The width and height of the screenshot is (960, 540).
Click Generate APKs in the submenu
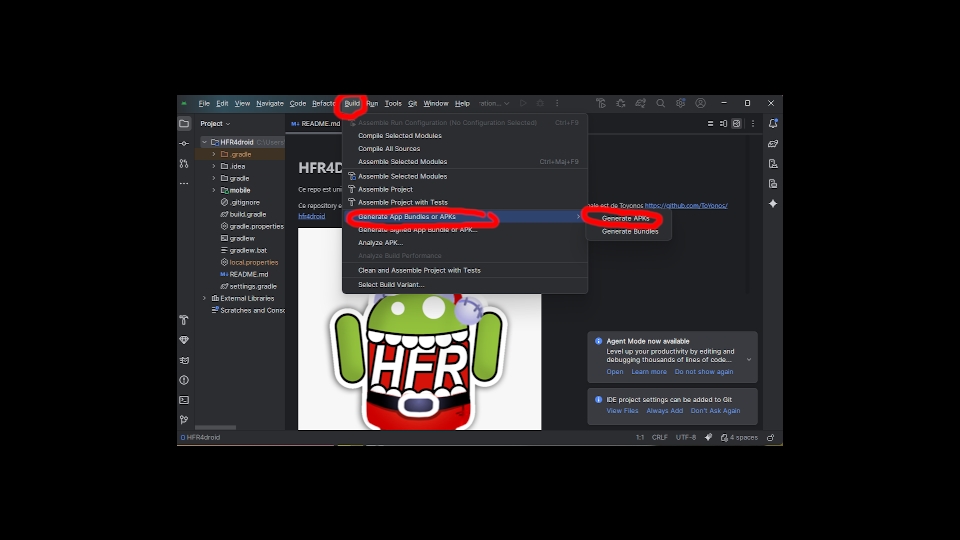(x=625, y=218)
